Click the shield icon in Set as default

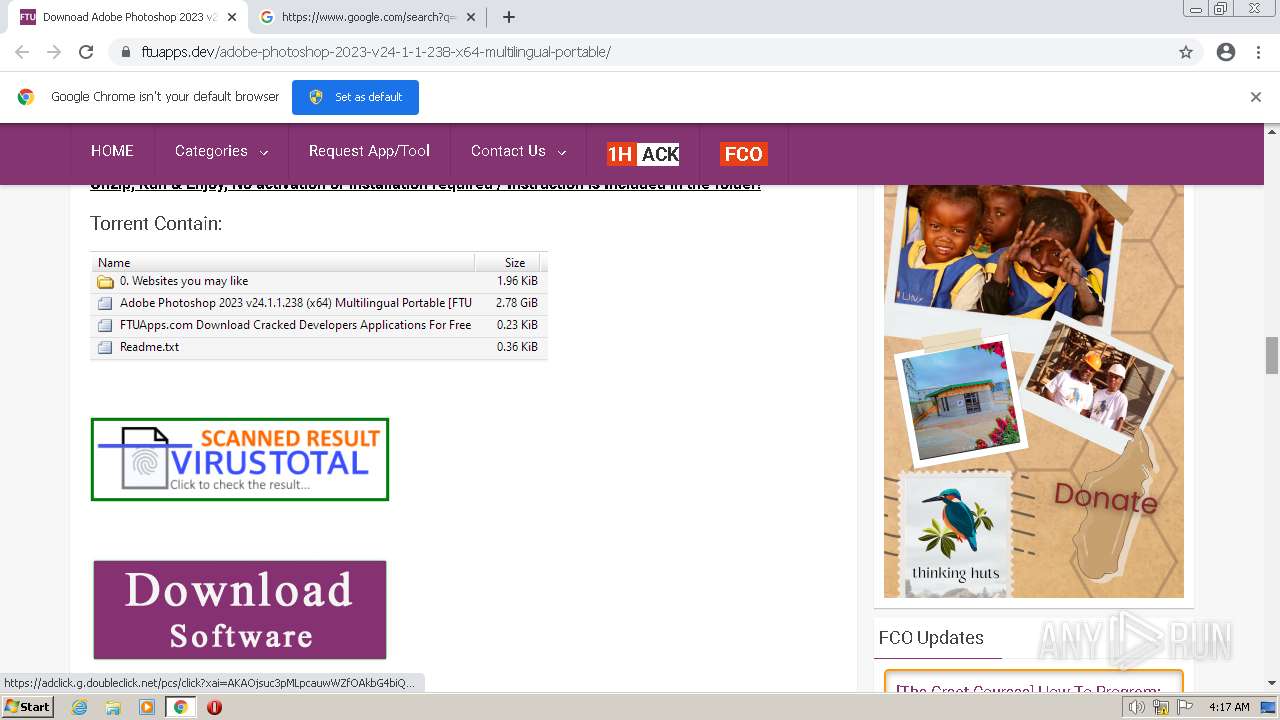pos(316,97)
